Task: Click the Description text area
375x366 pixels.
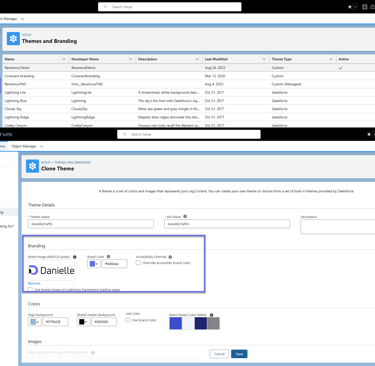Action: pyautogui.click(x=338, y=227)
